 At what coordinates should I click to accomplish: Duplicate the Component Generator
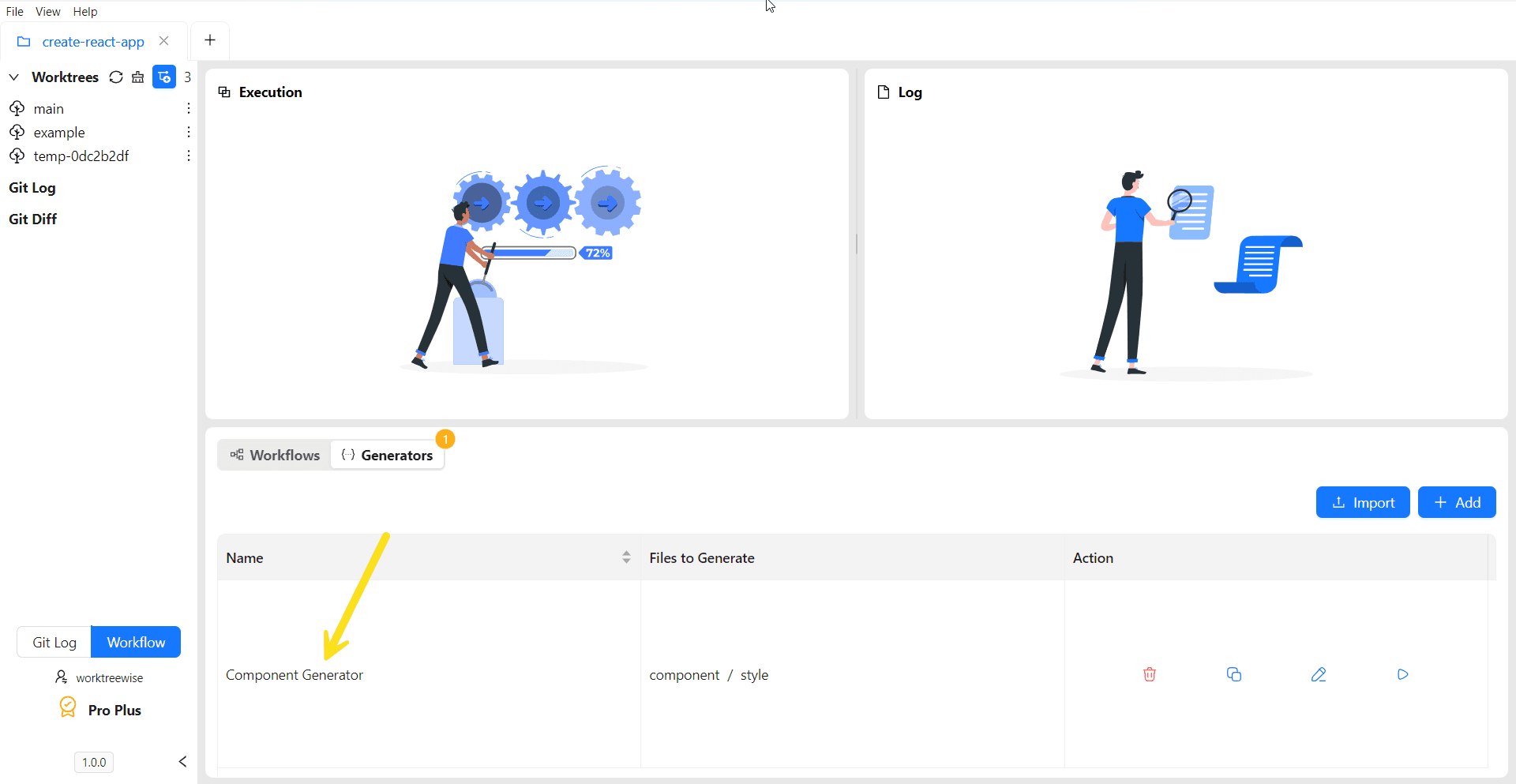coord(1233,674)
